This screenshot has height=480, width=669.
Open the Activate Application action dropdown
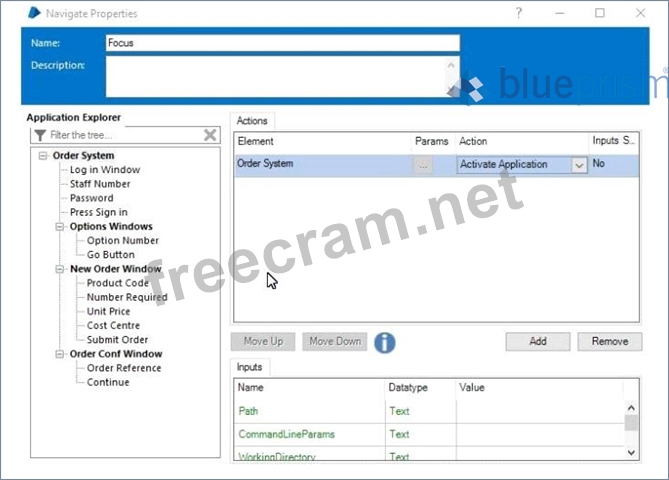point(579,165)
